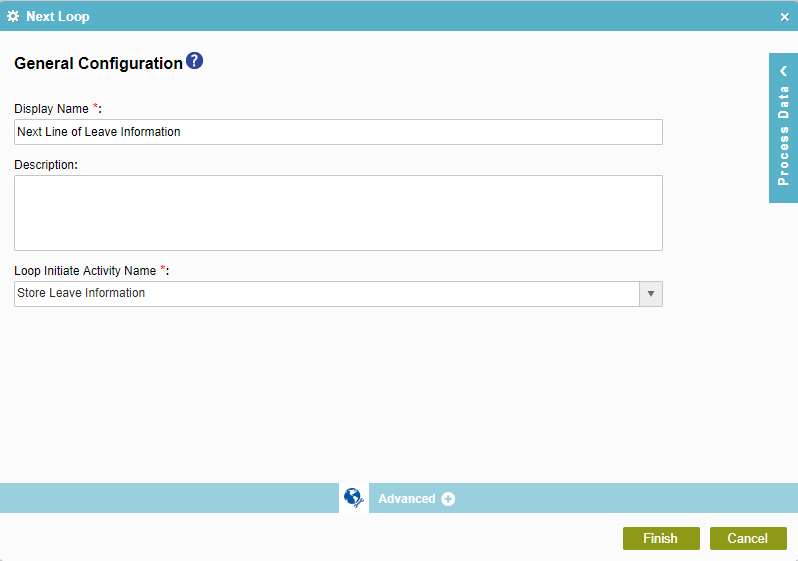The width and height of the screenshot is (798, 561).
Task: Expand the Advanced section
Action: [407, 499]
